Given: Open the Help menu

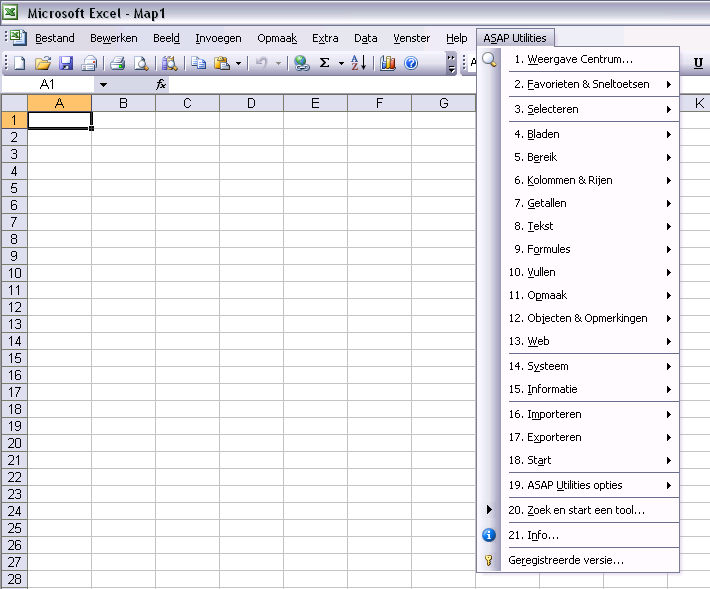Looking at the screenshot, I should click(x=456, y=38).
